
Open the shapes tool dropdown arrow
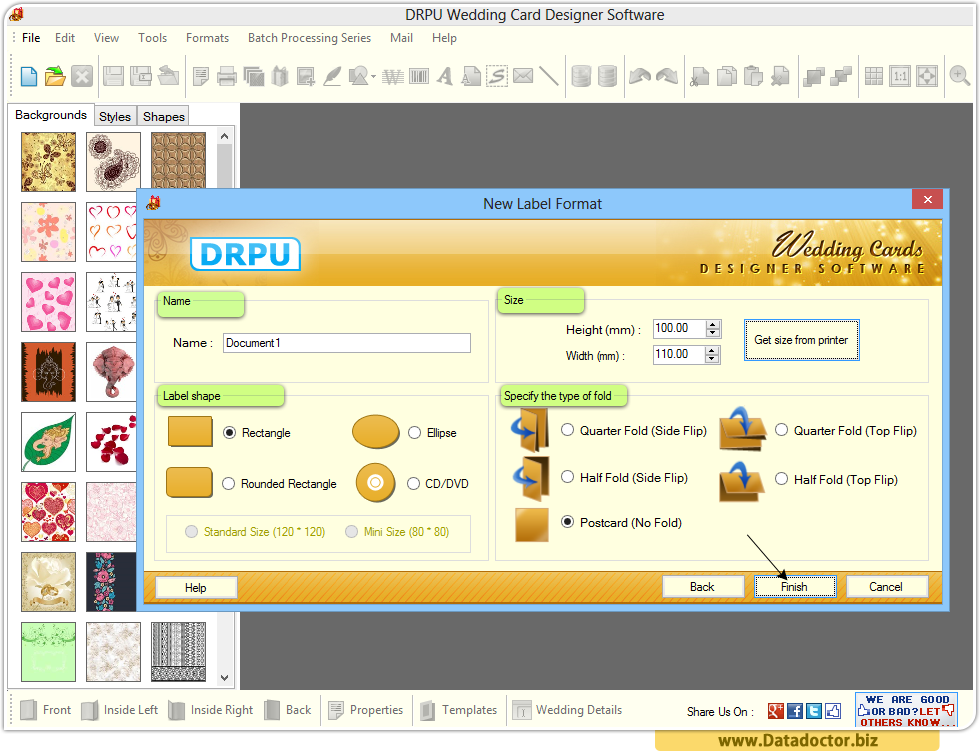click(373, 77)
